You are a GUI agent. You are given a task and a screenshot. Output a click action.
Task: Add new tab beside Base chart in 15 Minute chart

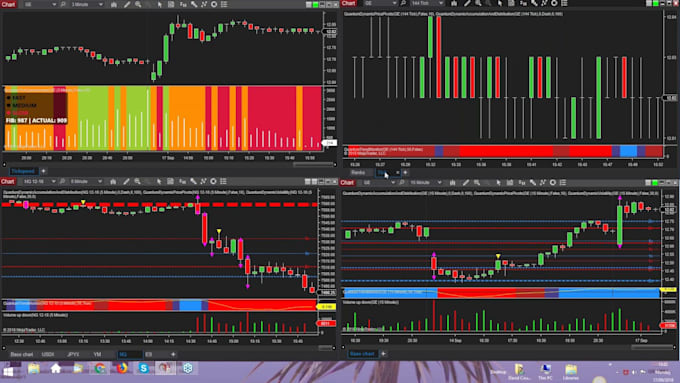point(383,354)
